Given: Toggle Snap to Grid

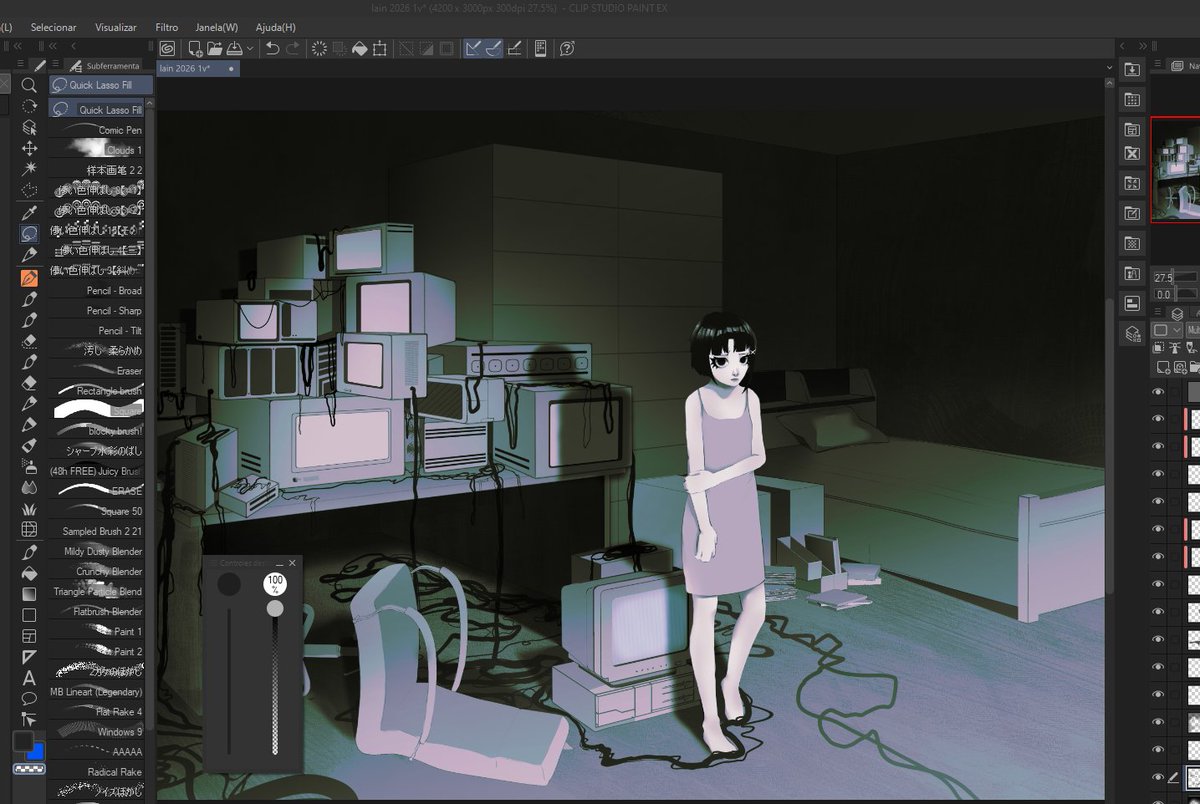Looking at the screenshot, I should 514,48.
